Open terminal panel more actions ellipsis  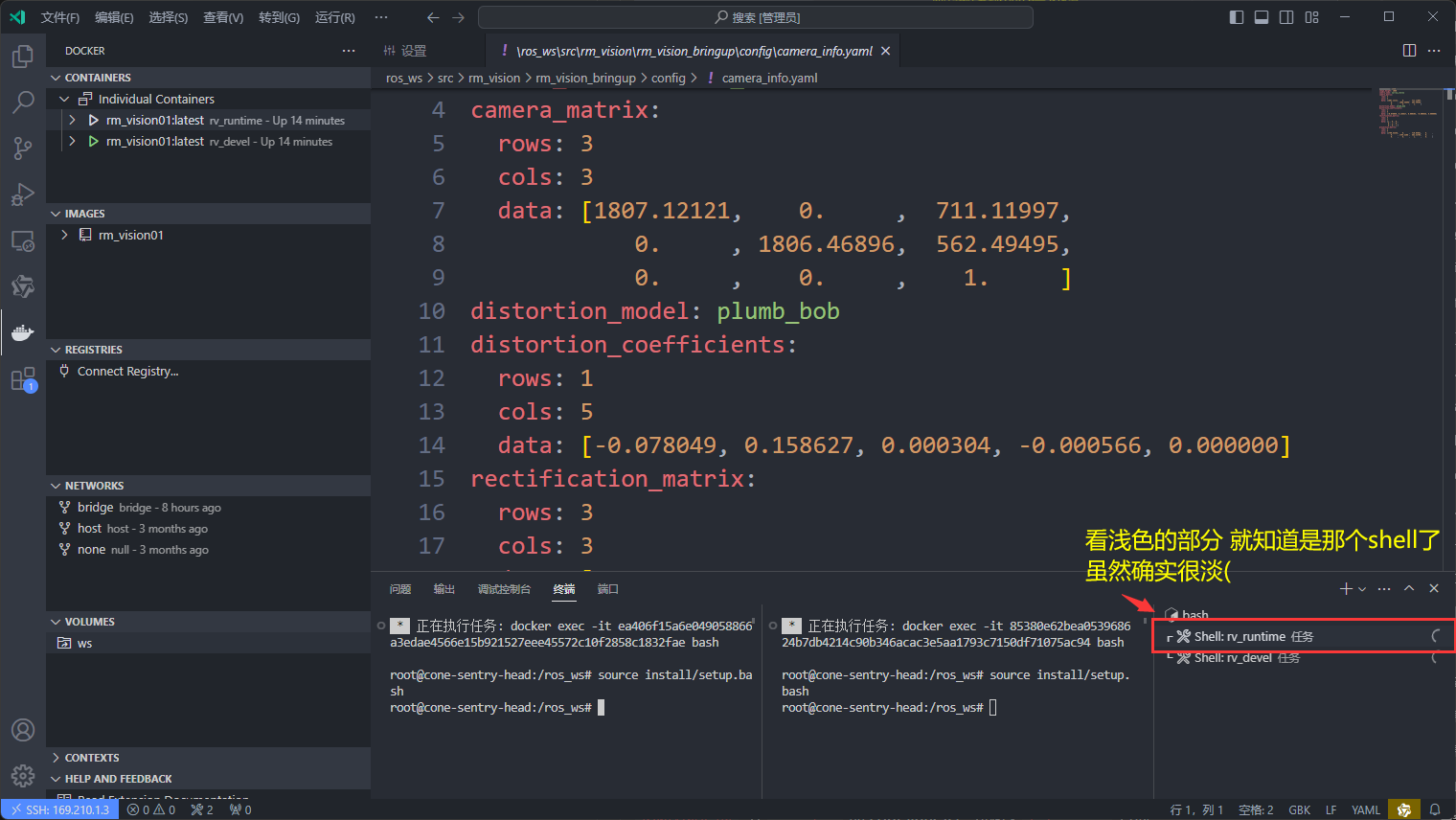coord(1384,588)
